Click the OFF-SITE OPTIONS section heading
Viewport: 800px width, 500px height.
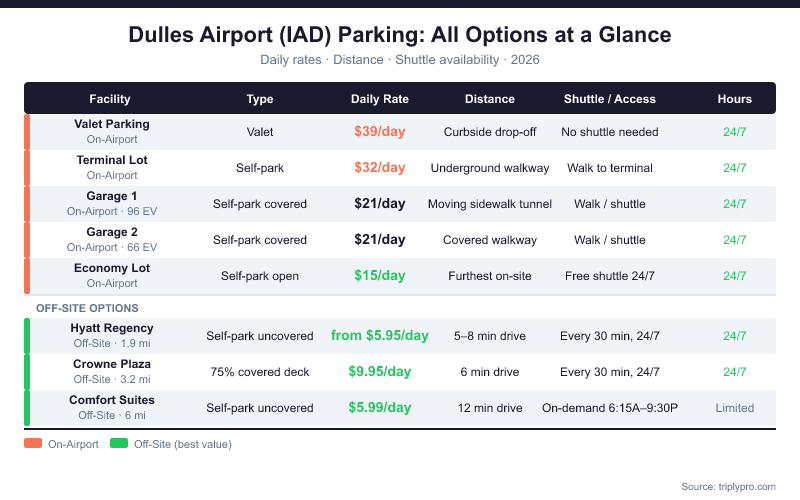87,308
